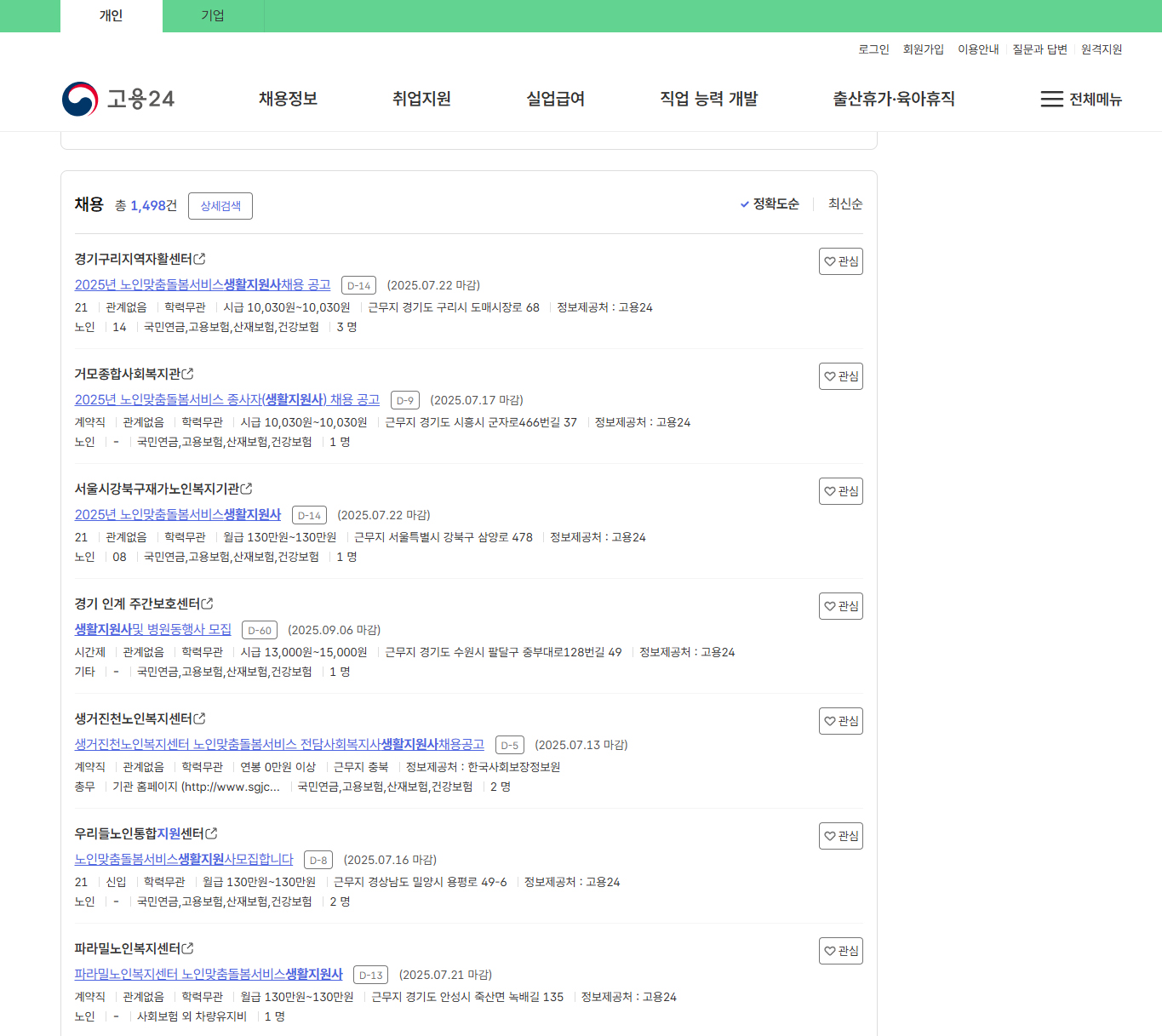Toggle 관심 for the 거모종합사회복지관 posting
The image size is (1162, 1036).
click(840, 375)
